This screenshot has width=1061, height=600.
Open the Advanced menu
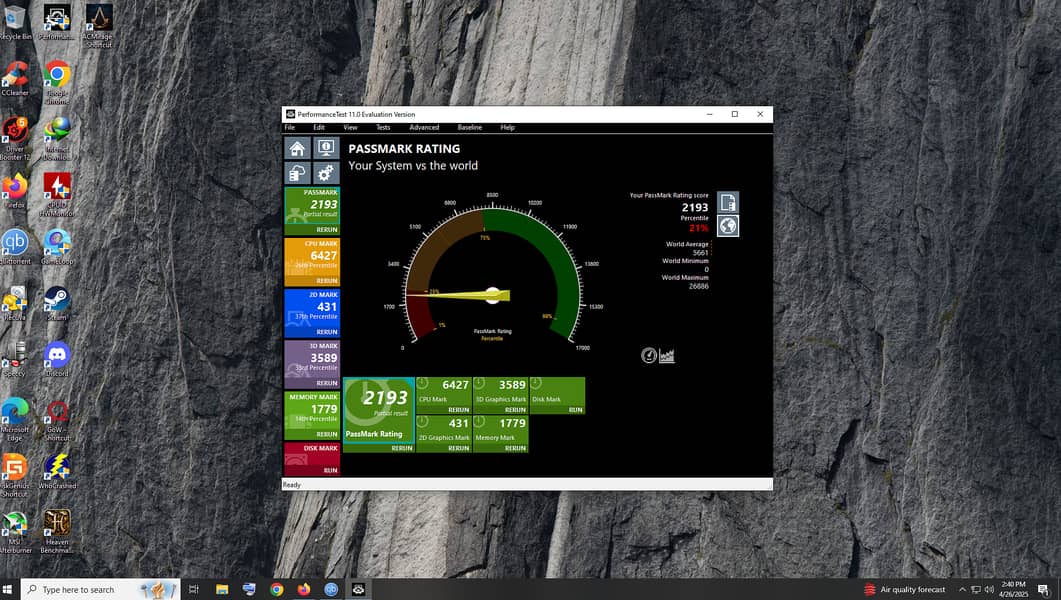424,127
